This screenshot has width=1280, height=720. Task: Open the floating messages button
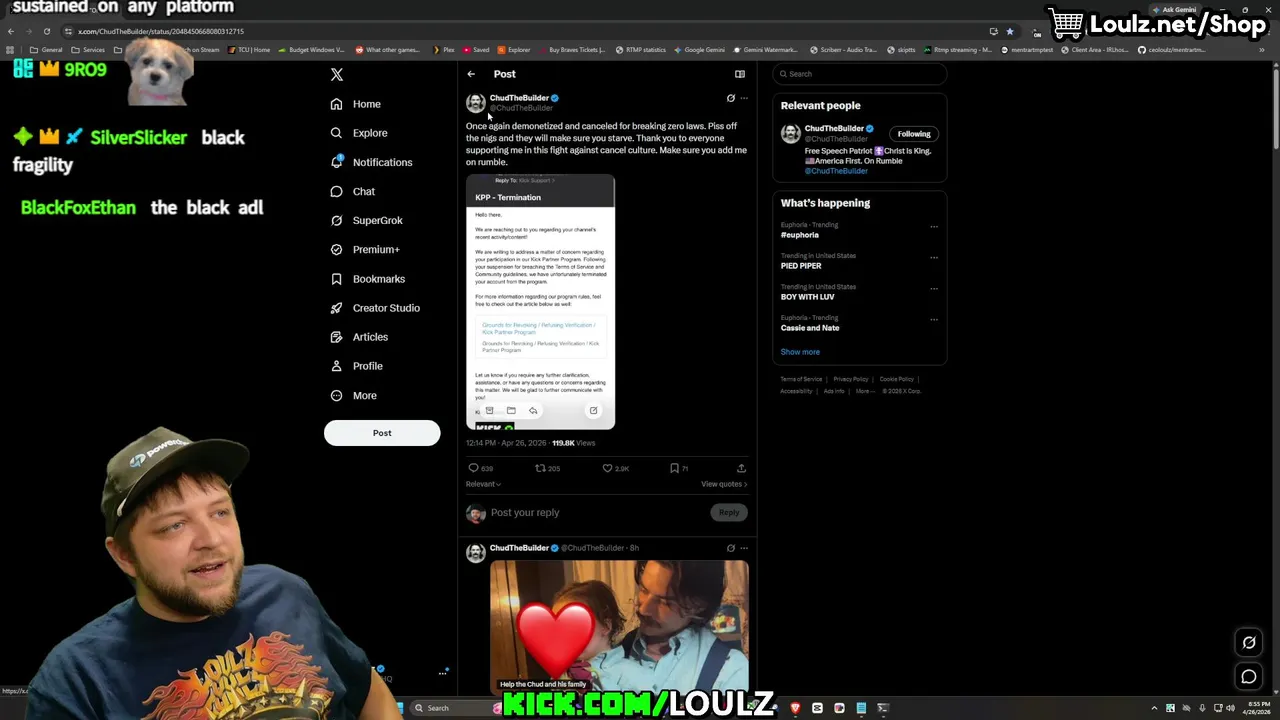click(1249, 677)
